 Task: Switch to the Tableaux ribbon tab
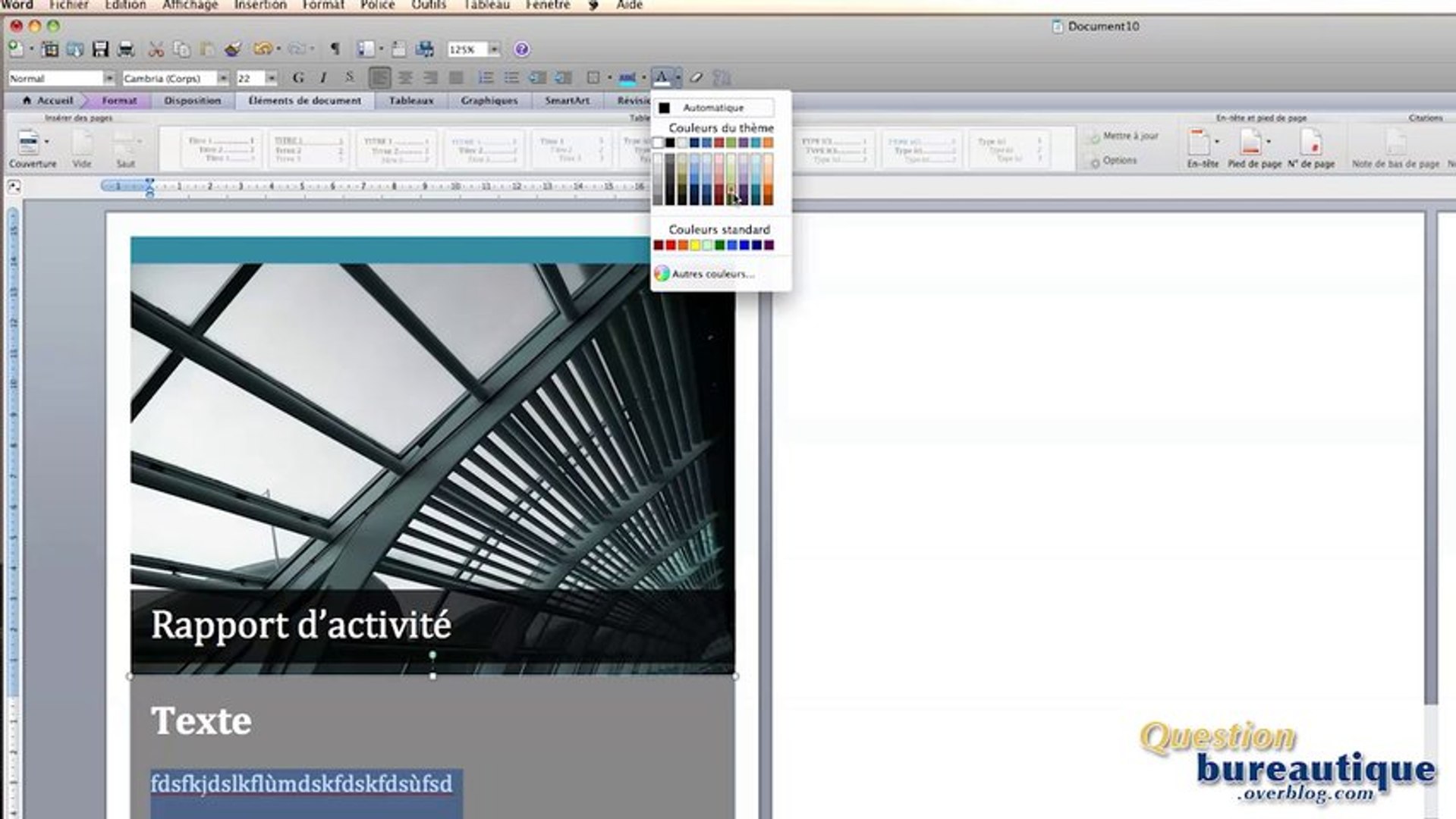[411, 100]
